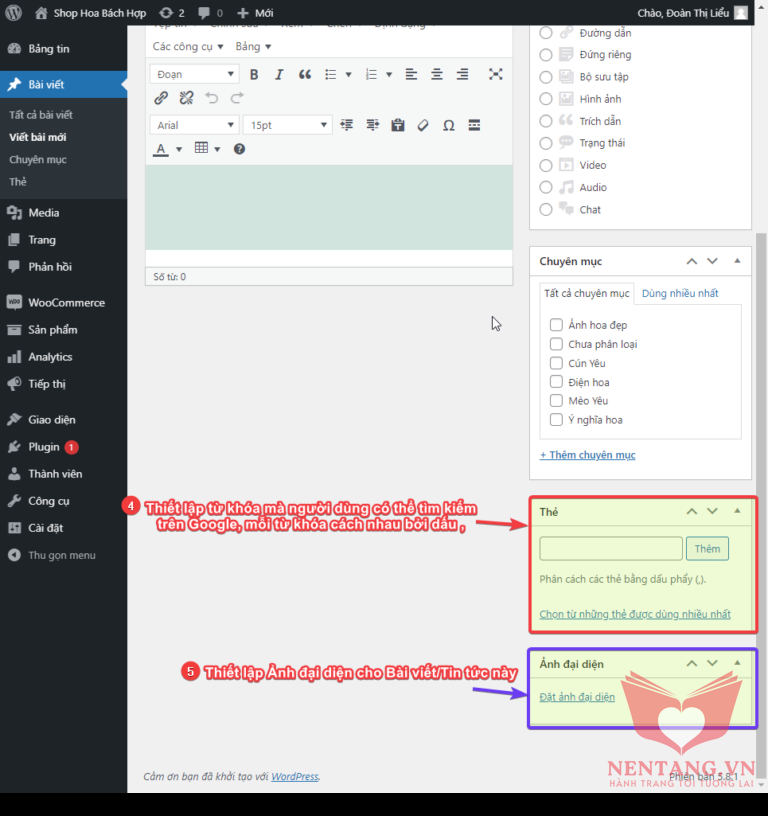Screen dimensions: 768x816
Task: Open the special character Omega icon
Action: tap(448, 125)
